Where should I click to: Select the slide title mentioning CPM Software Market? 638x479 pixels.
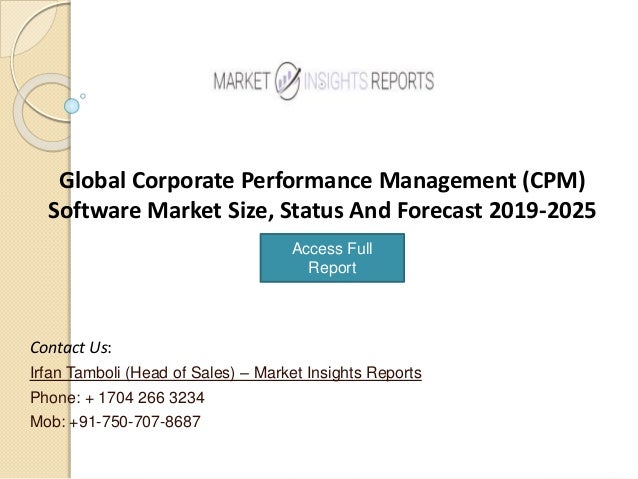(322, 195)
